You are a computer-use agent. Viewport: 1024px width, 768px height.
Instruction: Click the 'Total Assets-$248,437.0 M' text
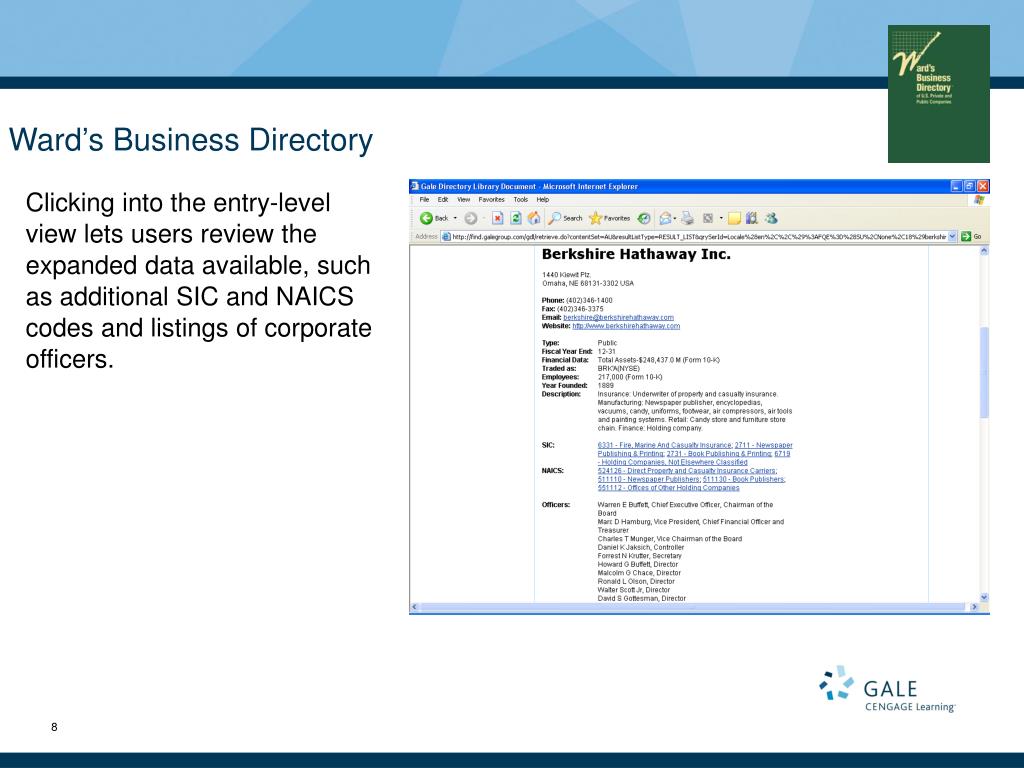pos(638,360)
